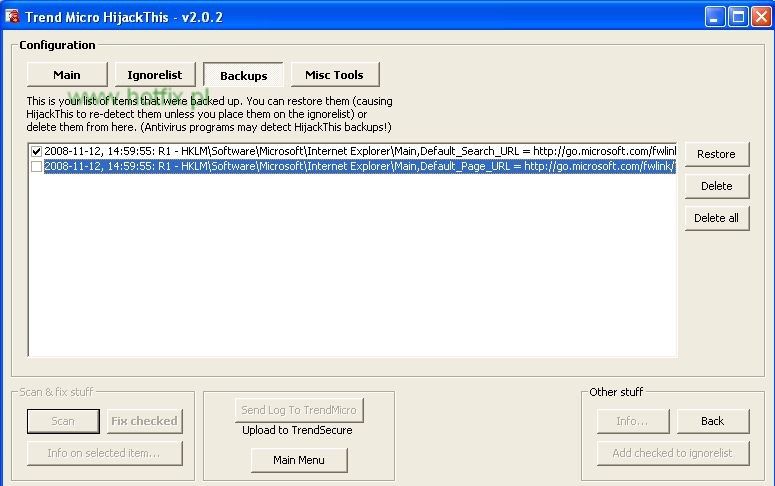
Task: Check the Default_Page_URL backup checkbox
Action: click(x=37, y=167)
